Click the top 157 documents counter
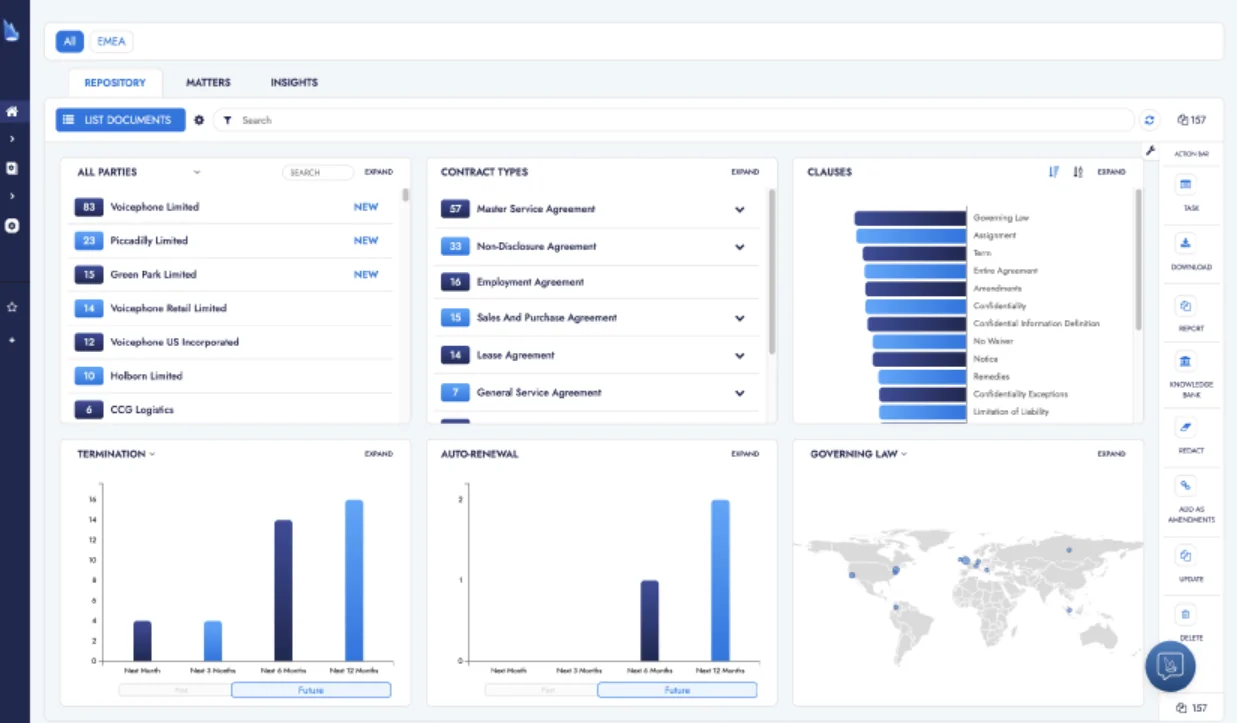1237x723 pixels. 1191,120
